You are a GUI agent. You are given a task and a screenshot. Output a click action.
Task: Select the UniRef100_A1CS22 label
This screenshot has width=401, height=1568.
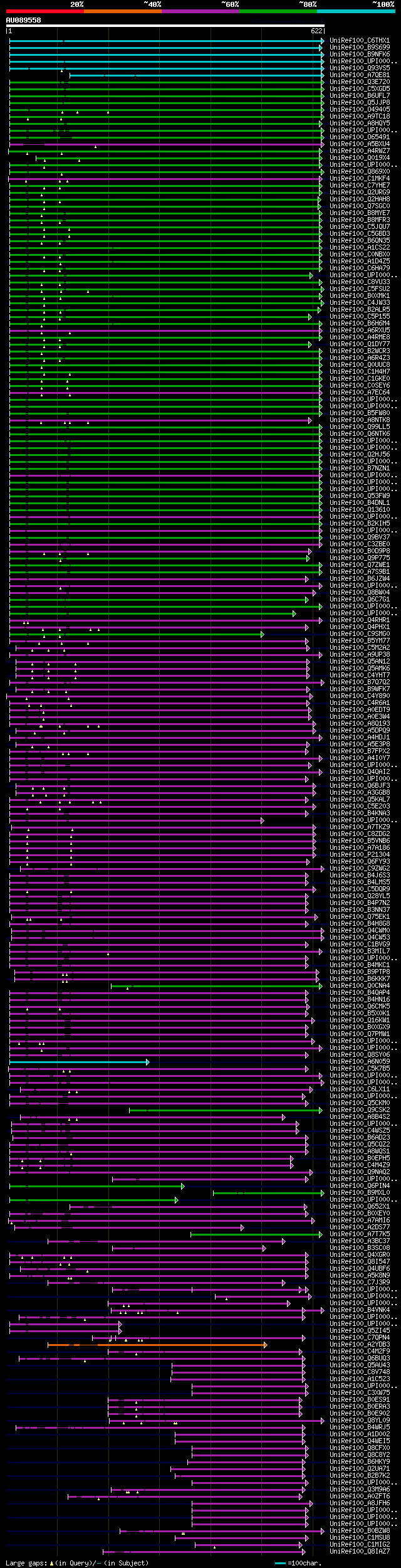(x=360, y=248)
